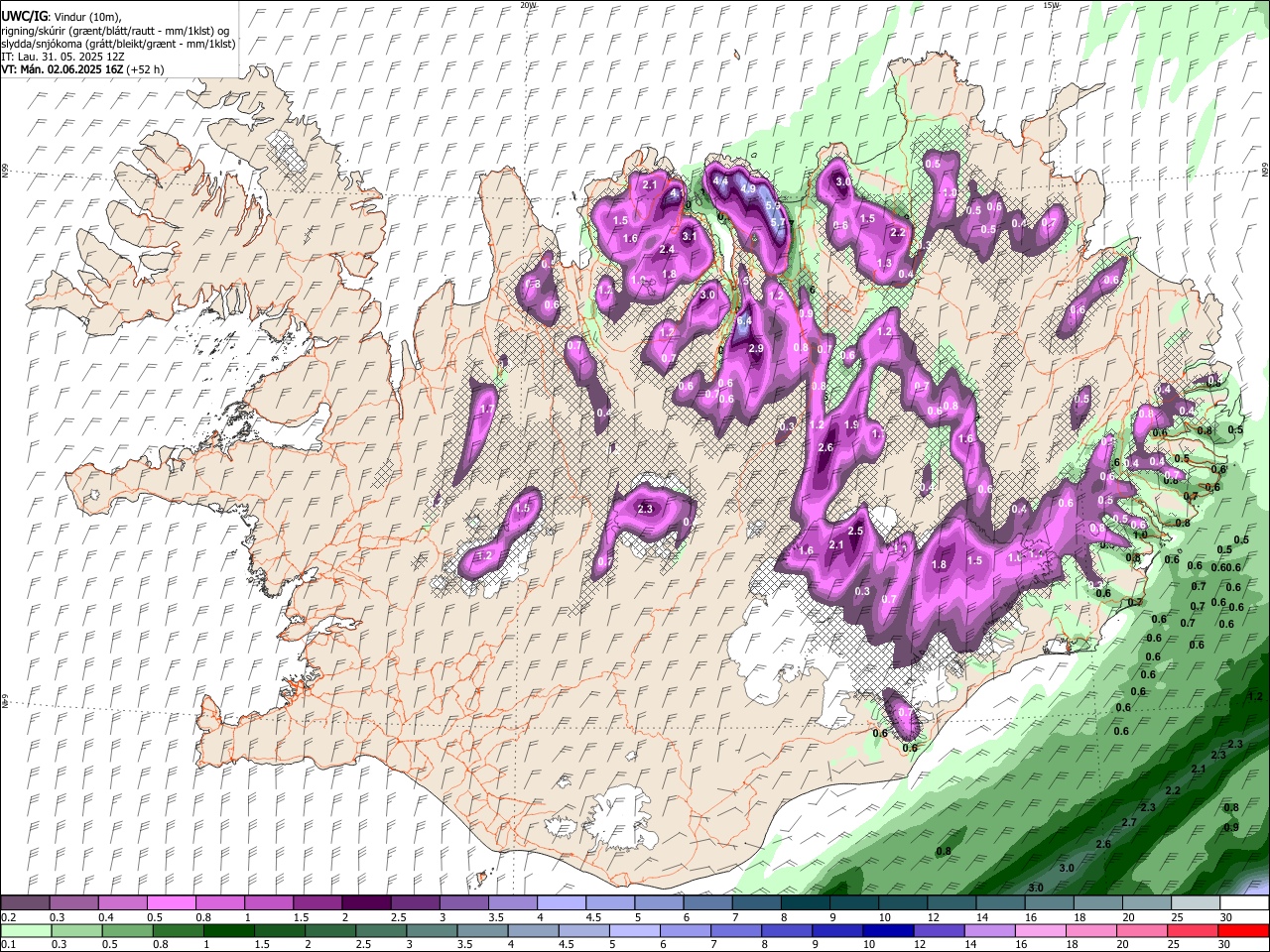Screen dimensions: 1270x952
Task: Click the bright magenta 0.5–0.8 swatch, upper scale
Action: pyautogui.click(x=171, y=902)
